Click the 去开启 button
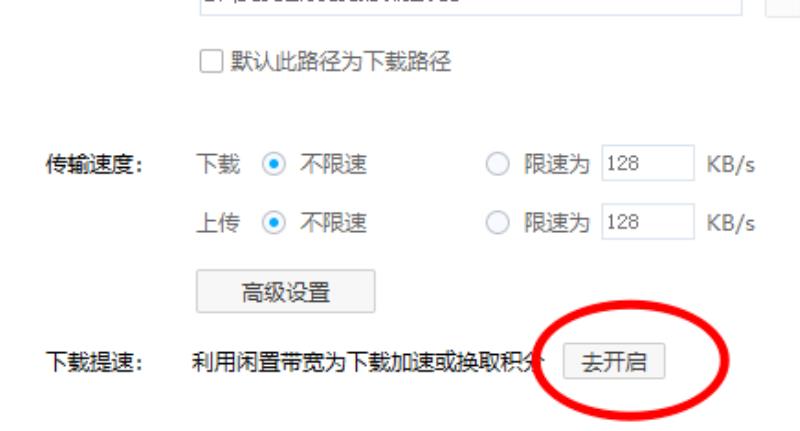This screenshot has width=800, height=431. point(614,361)
